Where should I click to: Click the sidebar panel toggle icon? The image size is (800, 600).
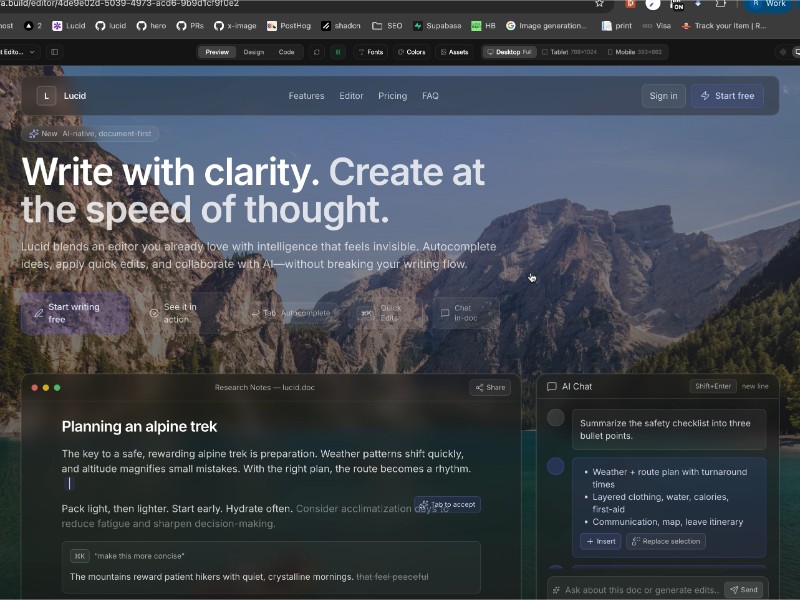coord(54,52)
